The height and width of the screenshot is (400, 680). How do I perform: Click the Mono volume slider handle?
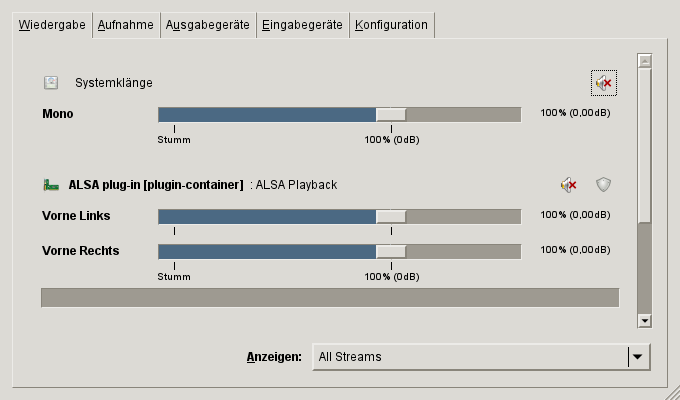[x=391, y=114]
